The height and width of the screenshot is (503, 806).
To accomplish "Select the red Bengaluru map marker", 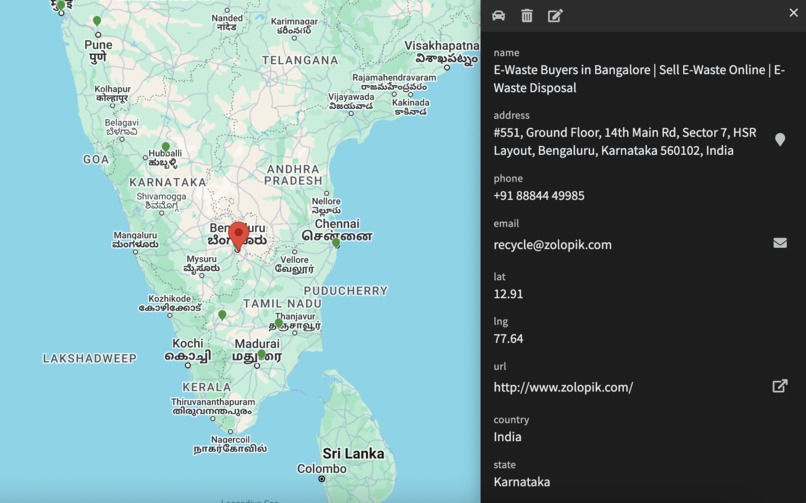I will [x=239, y=236].
